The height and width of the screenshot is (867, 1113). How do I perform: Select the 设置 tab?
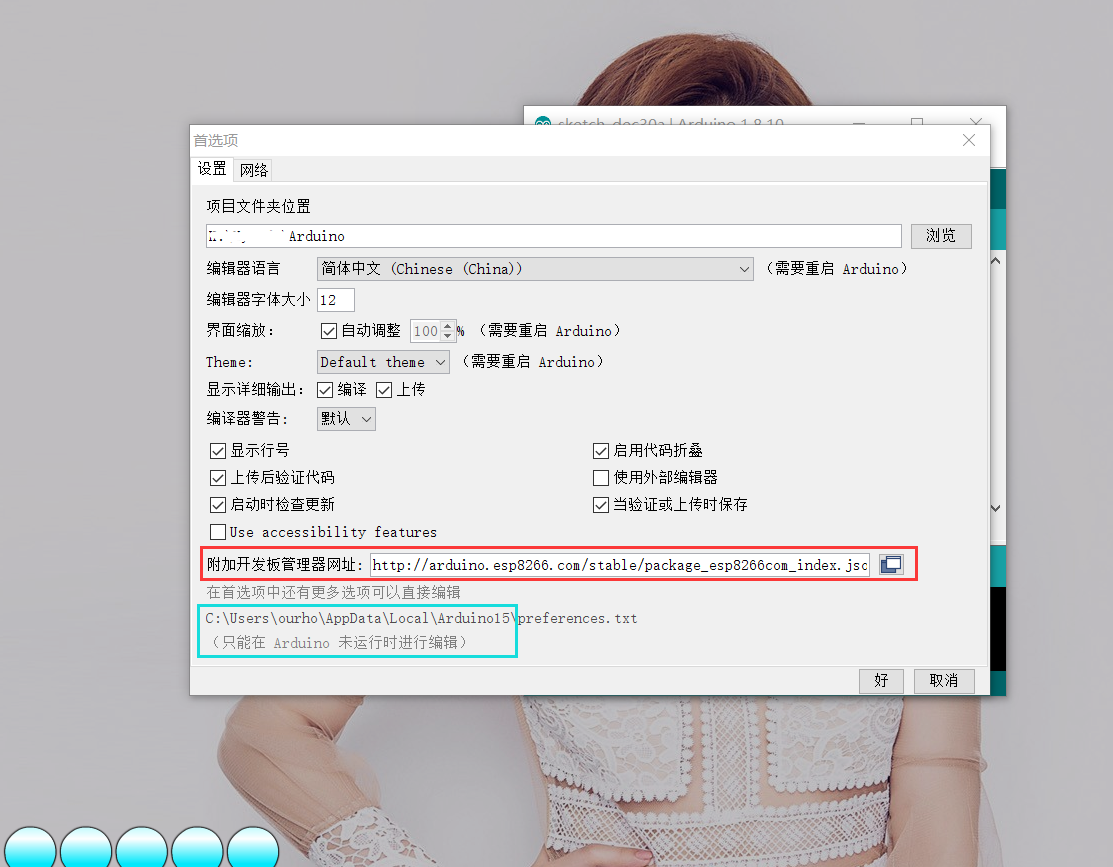click(x=212, y=169)
